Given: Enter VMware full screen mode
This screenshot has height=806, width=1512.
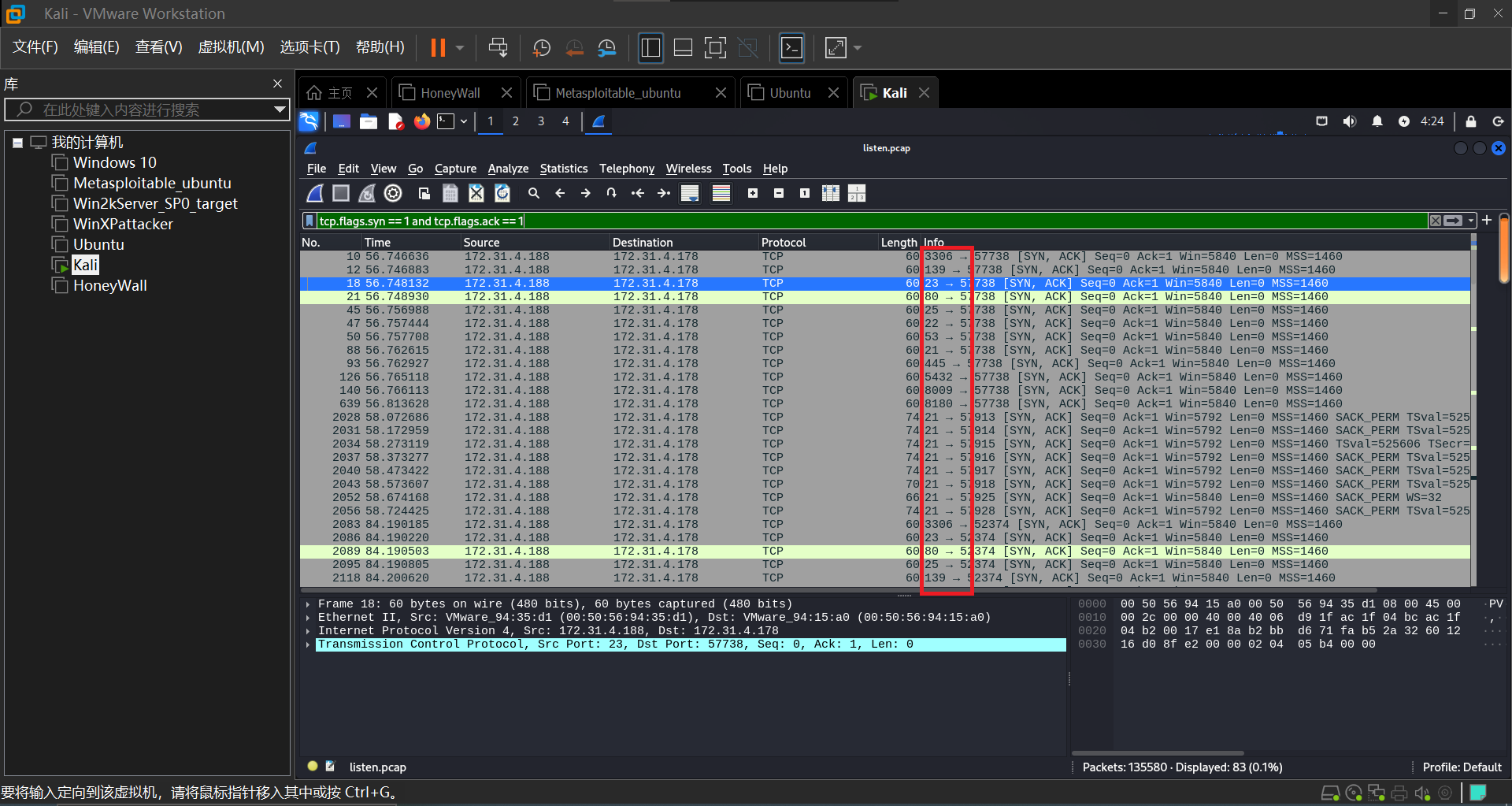Looking at the screenshot, I should tap(715, 48).
